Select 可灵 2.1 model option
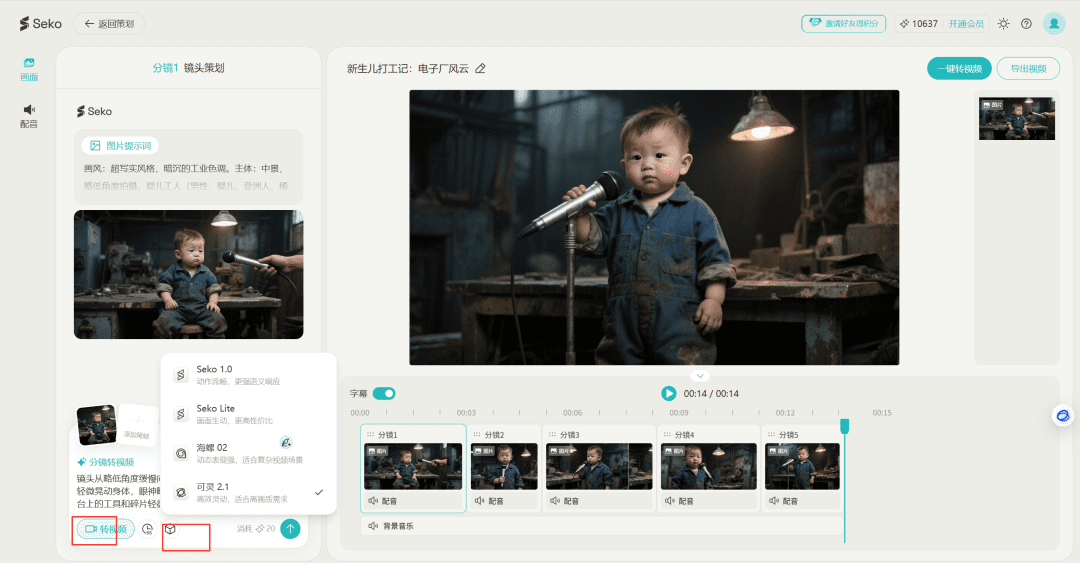Image resolution: width=1080 pixels, height=563 pixels. click(249, 492)
